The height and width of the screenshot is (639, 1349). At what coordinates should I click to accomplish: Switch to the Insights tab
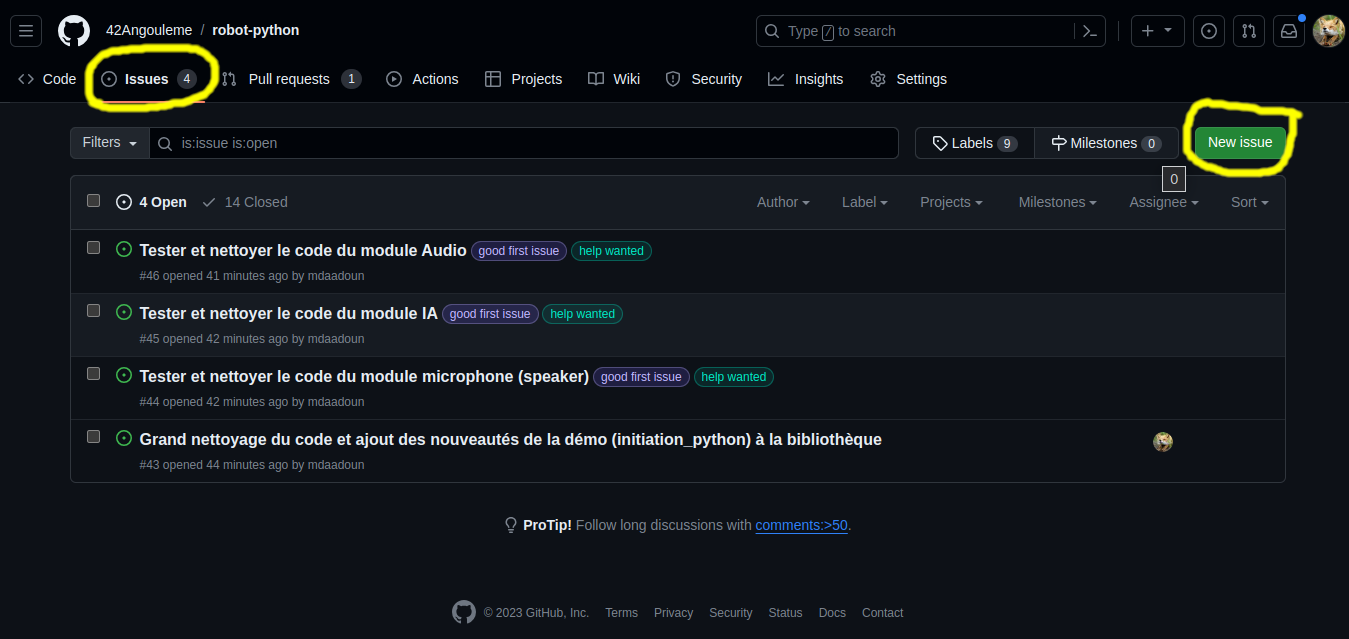(806, 79)
